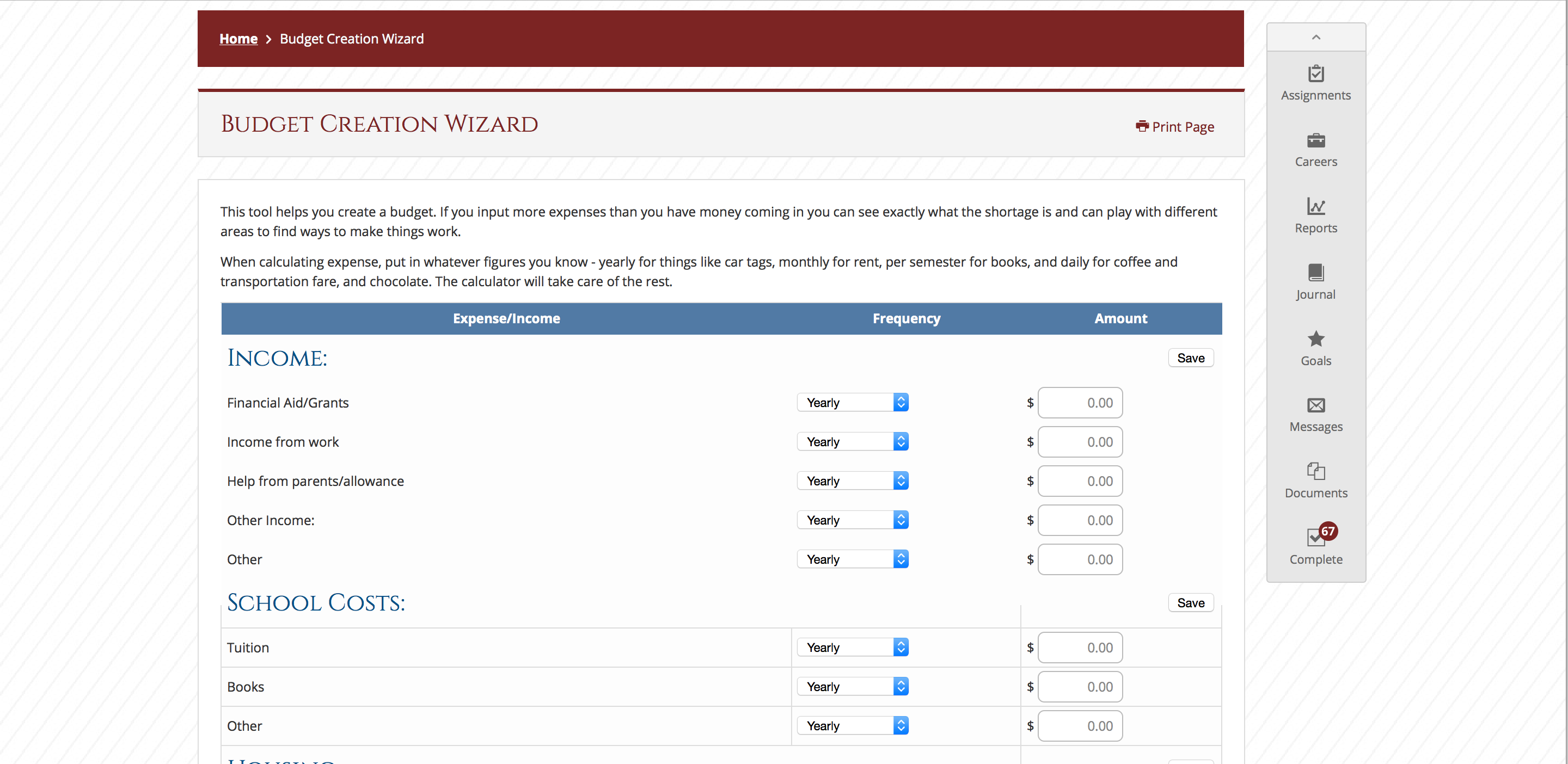Open frequency dropdown for Help from parents/allowance
The height and width of the screenshot is (764, 1568).
[x=852, y=480]
